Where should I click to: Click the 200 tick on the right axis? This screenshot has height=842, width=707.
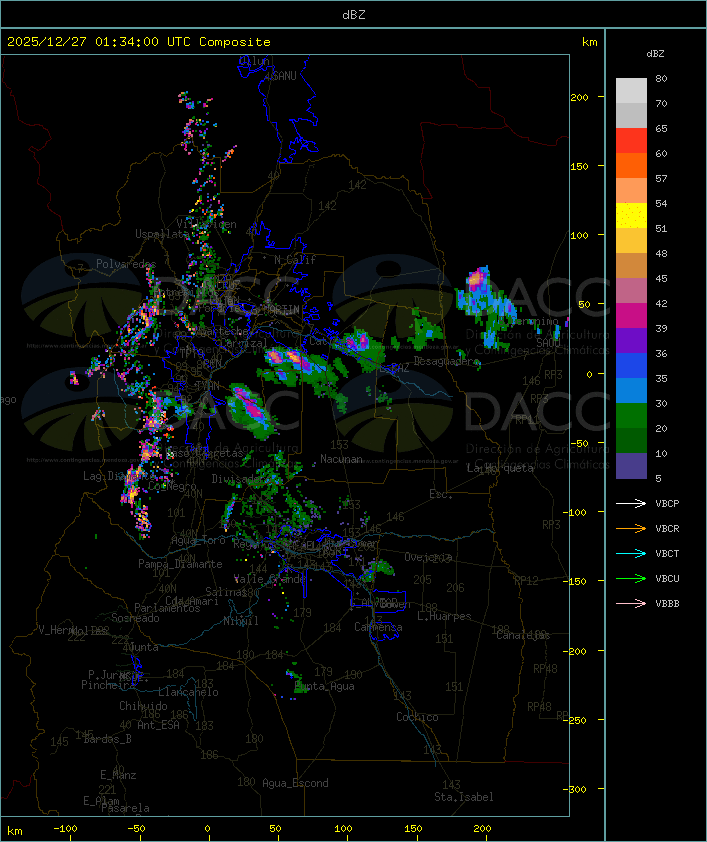pos(579,97)
